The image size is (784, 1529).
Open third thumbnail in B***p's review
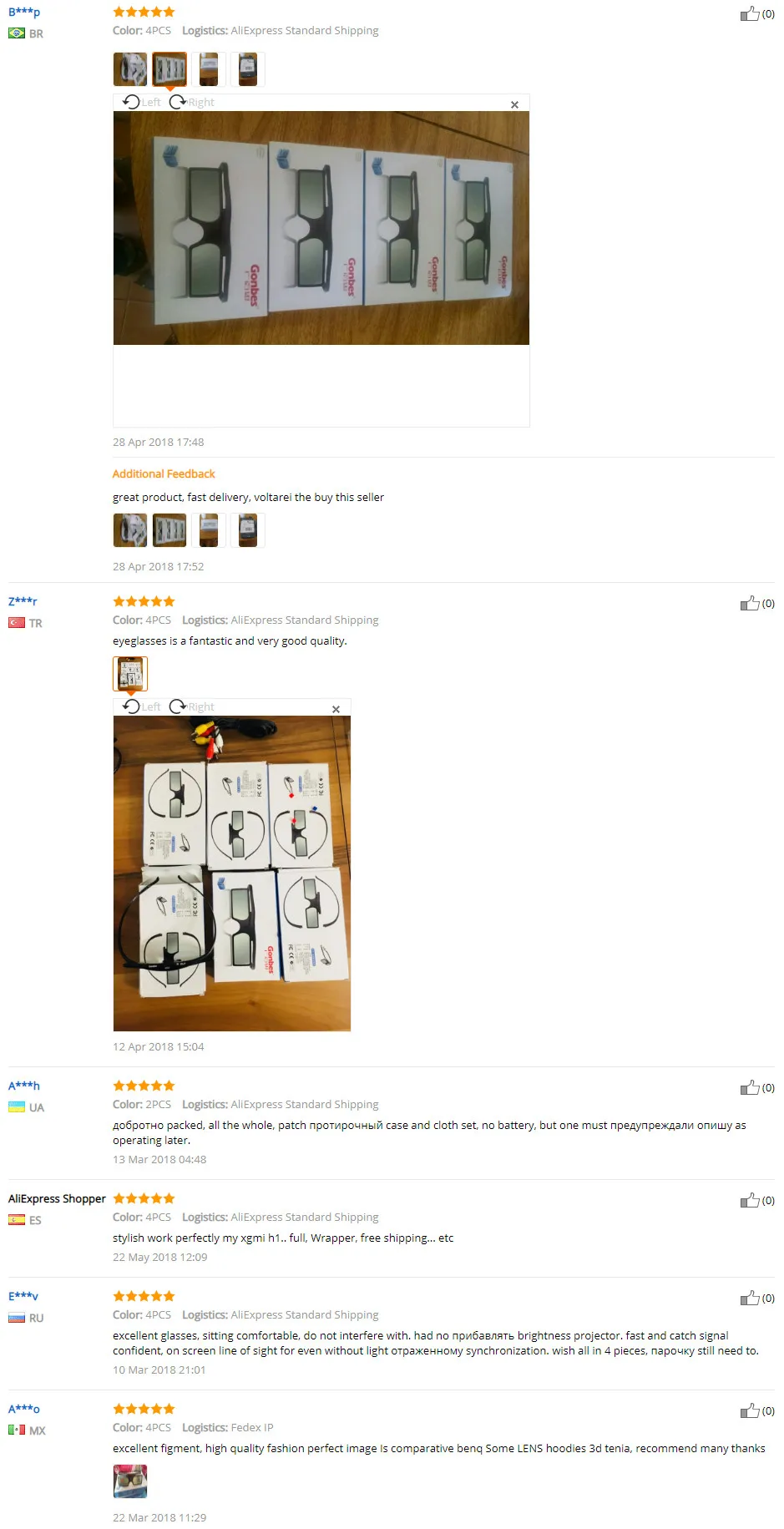[x=209, y=69]
